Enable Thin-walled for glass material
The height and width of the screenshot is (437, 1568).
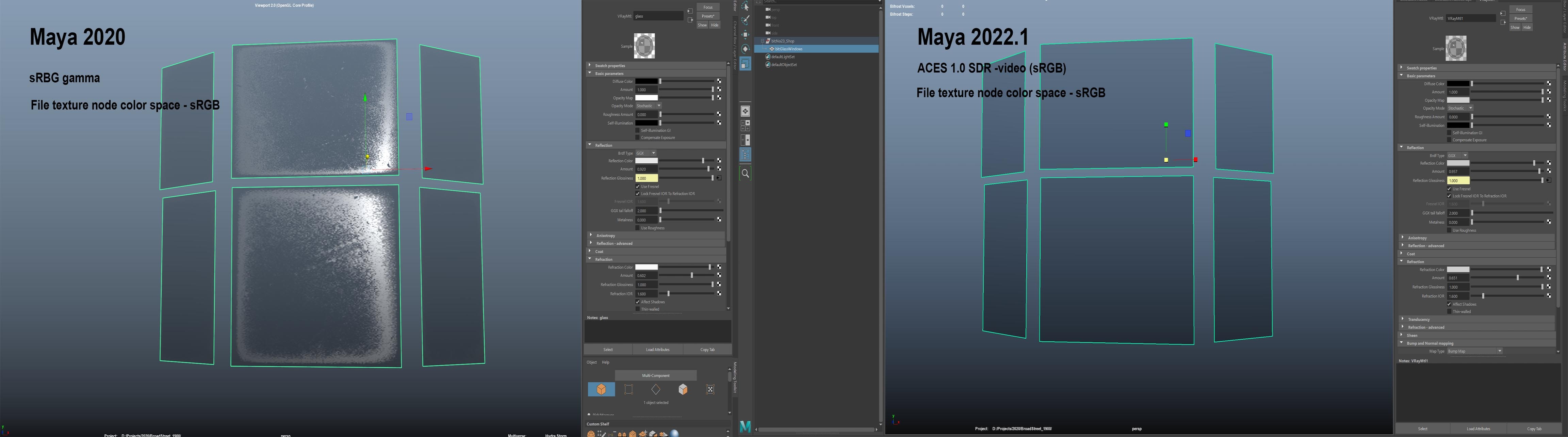(638, 309)
